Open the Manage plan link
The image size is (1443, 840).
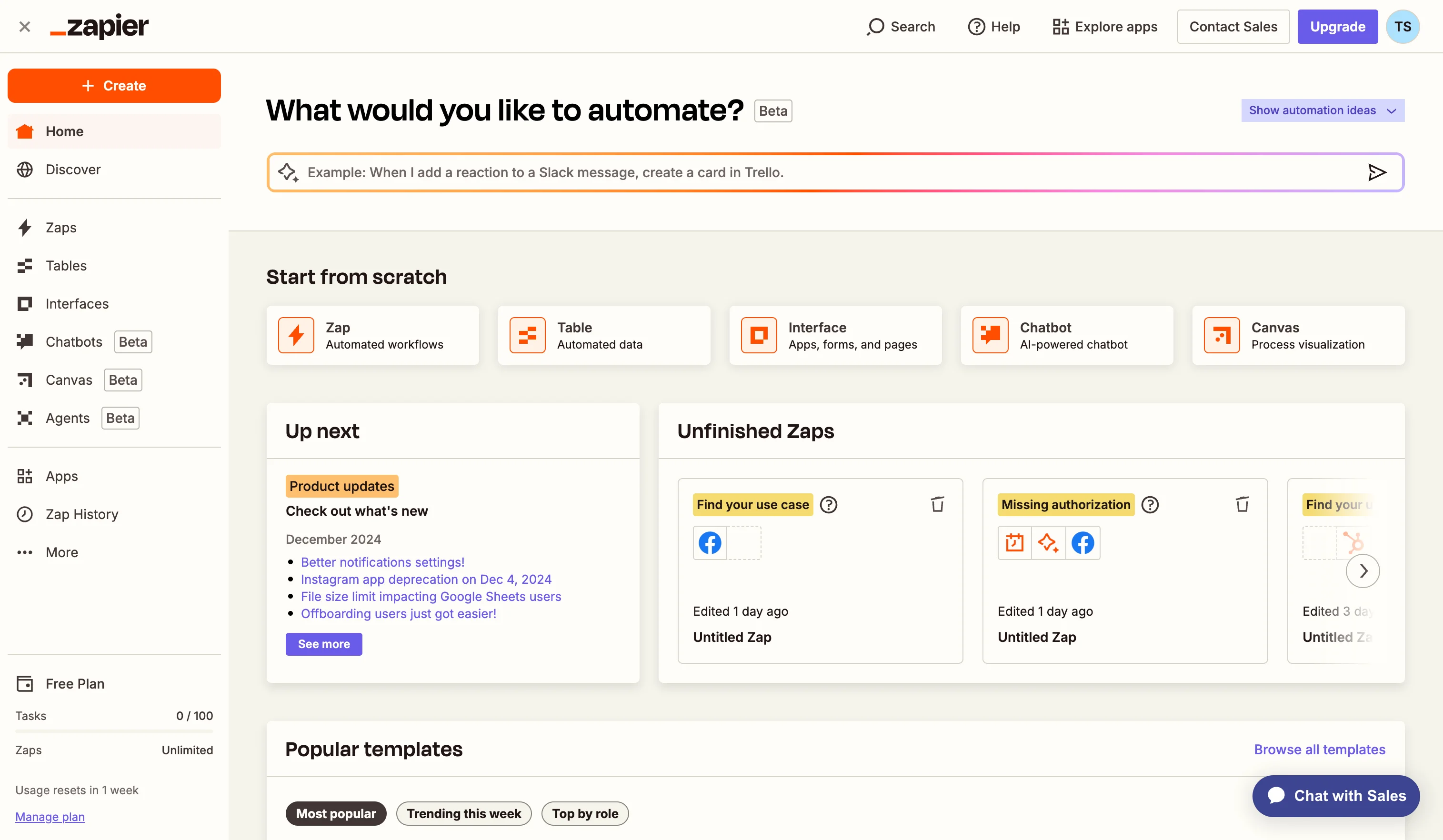[50, 817]
